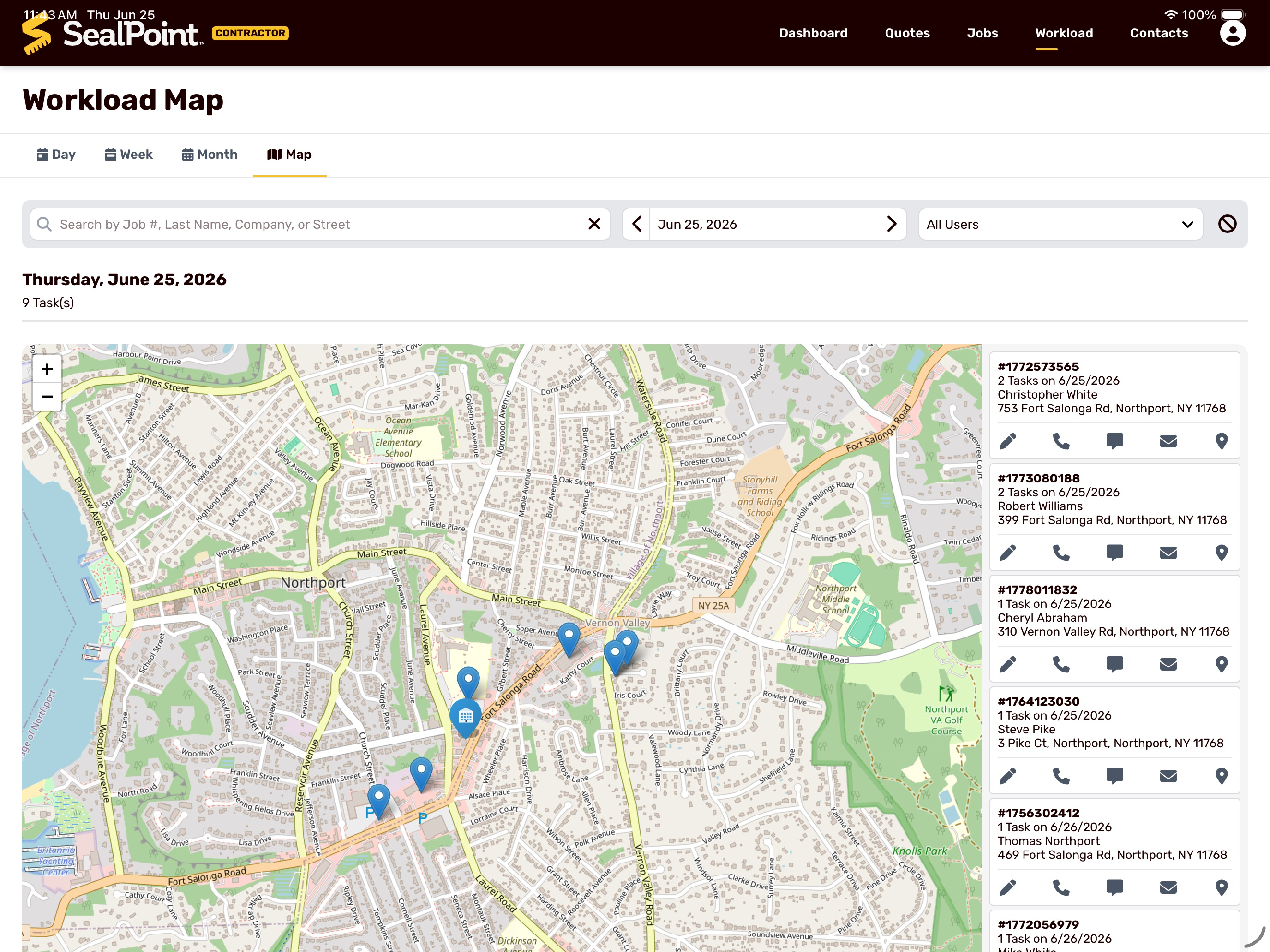Open job number #1772056979

pos(1038,924)
